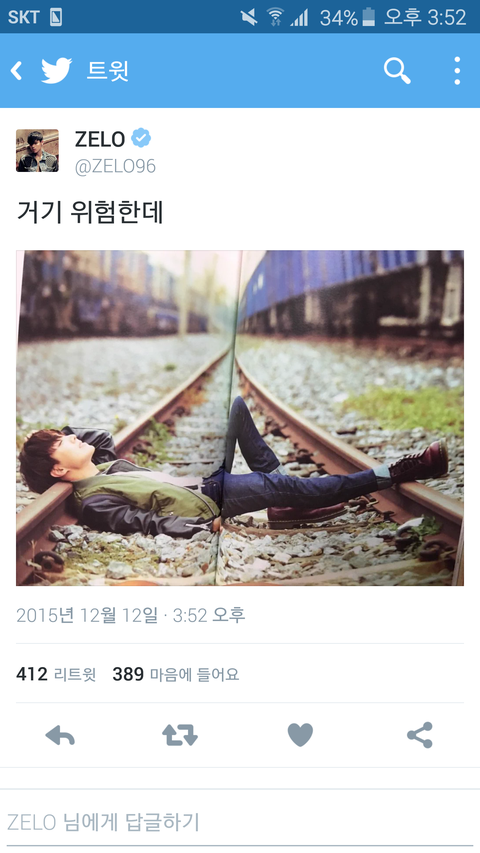Tap the battery indicator in status bar

[x=368, y=17]
